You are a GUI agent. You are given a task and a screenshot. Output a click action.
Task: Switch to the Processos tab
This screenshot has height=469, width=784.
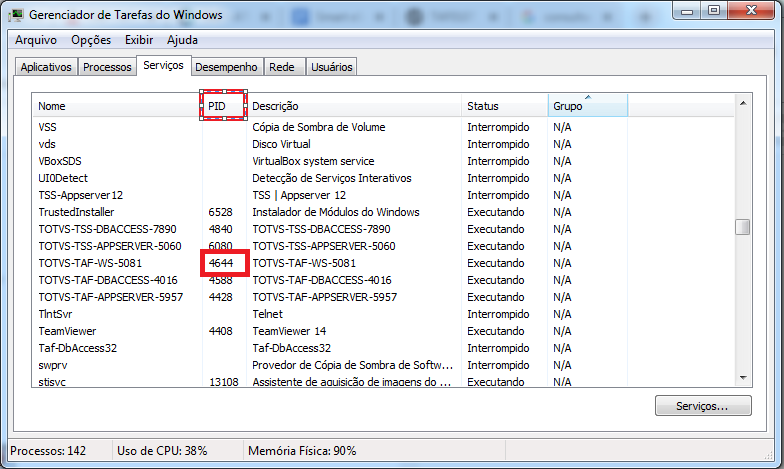(x=107, y=67)
